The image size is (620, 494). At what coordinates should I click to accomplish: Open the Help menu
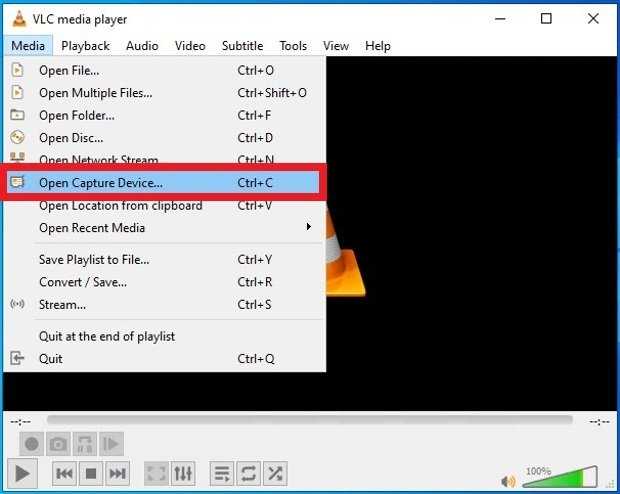pos(378,46)
